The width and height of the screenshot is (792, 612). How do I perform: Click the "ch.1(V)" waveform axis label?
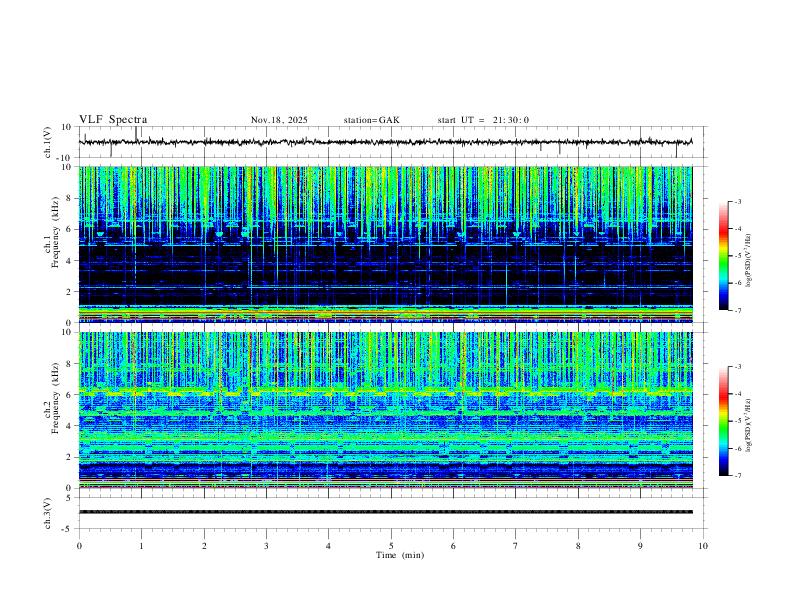pos(48,142)
